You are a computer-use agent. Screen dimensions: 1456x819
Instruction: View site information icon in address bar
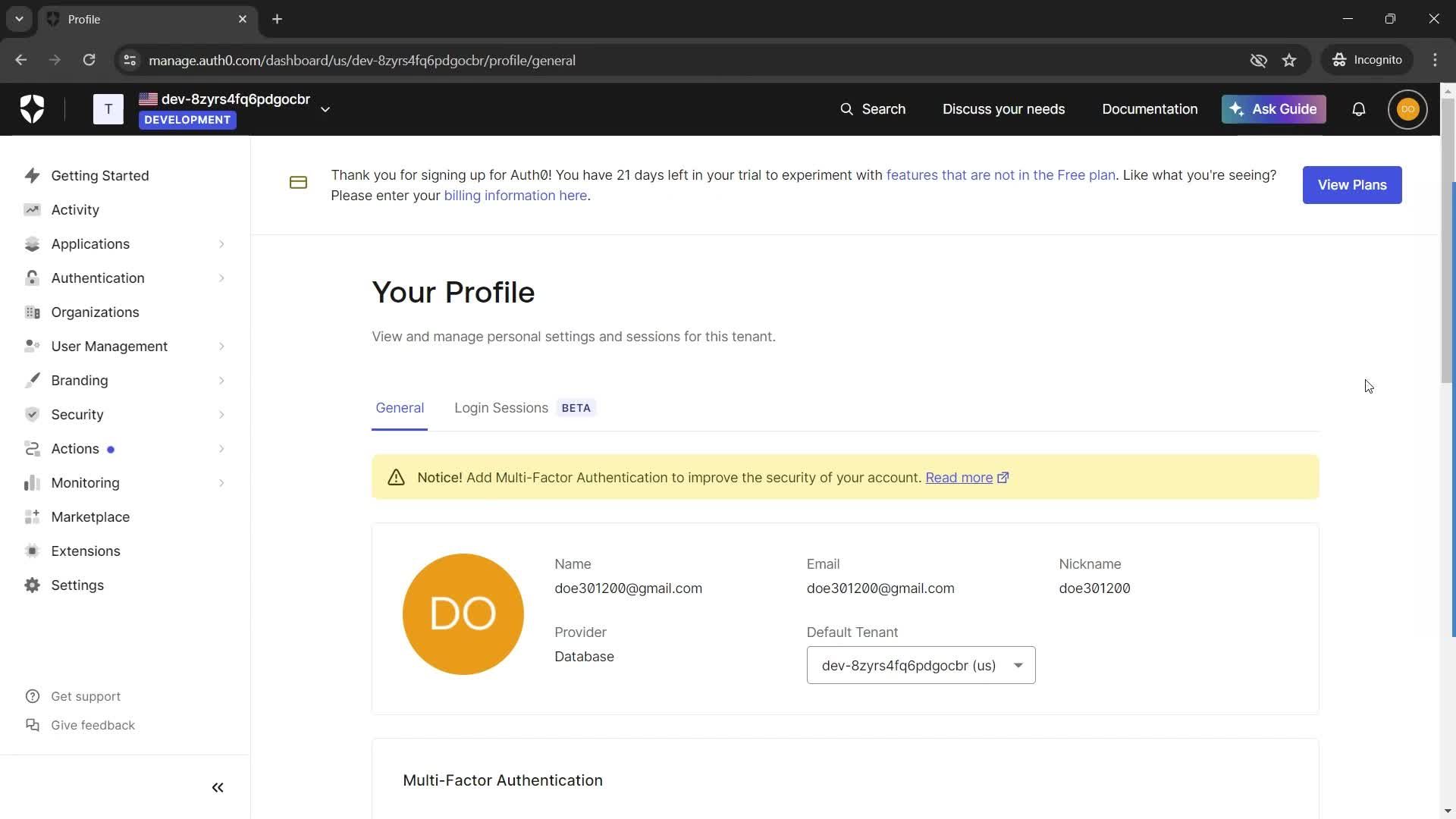pyautogui.click(x=130, y=61)
